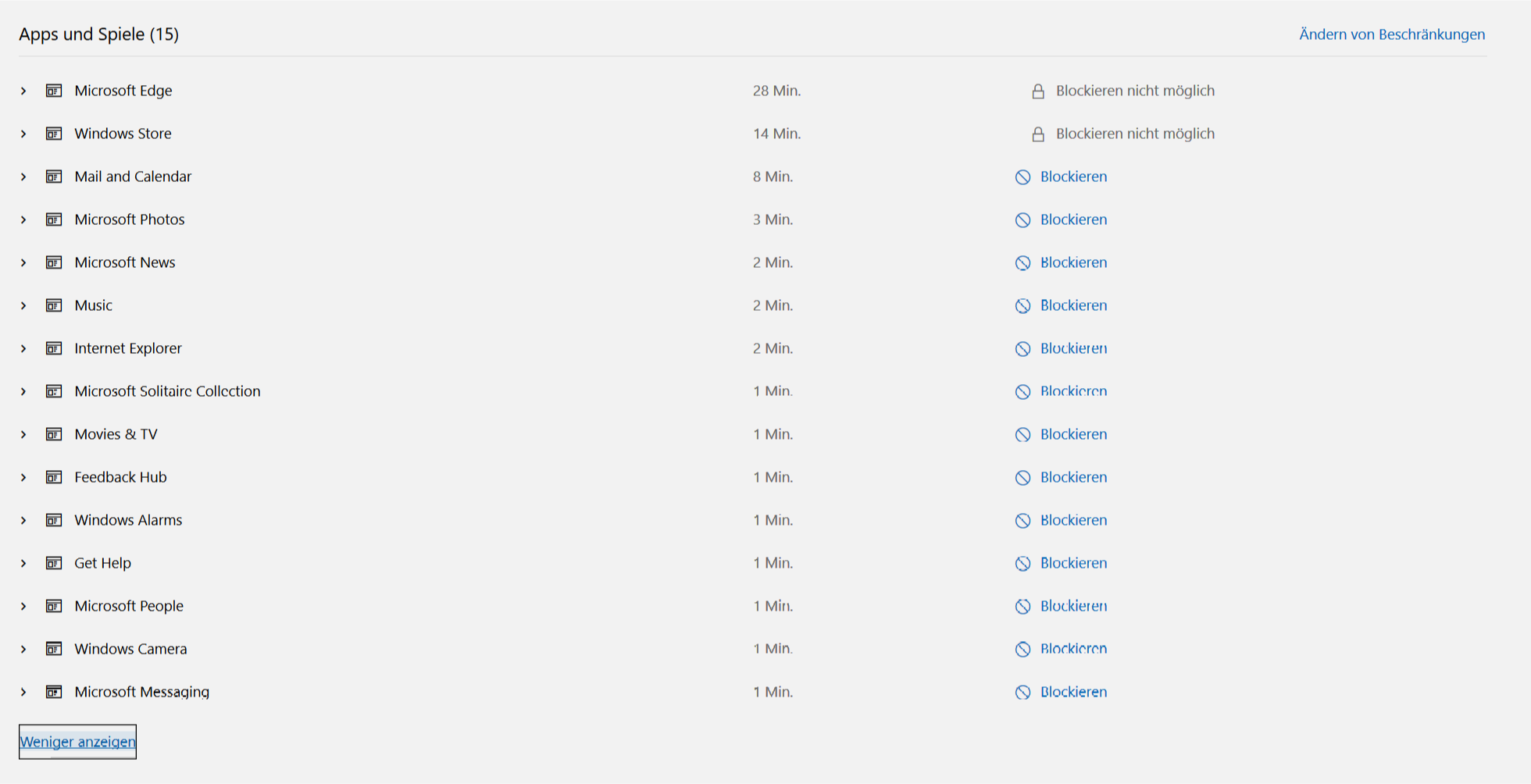Click the 8 Min. usage value
1531x784 pixels.
pos(773,176)
